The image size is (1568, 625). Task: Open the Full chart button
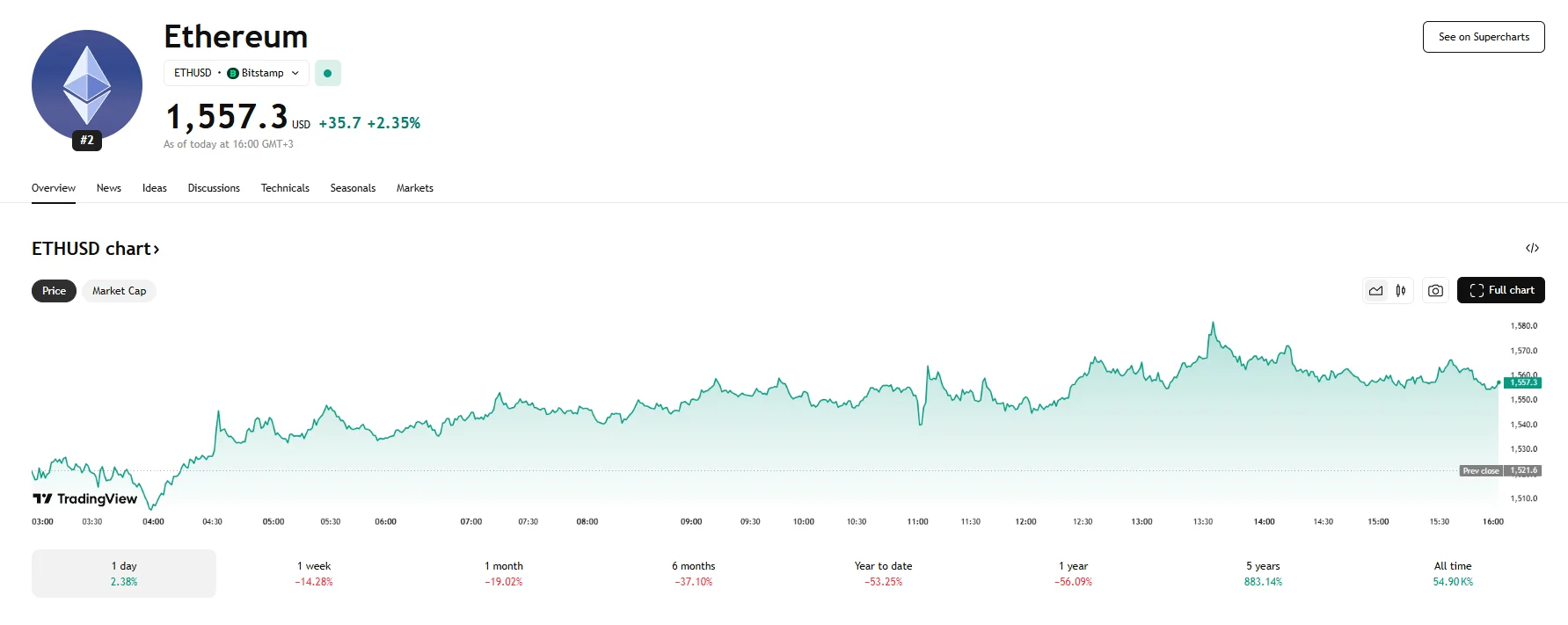[1500, 290]
